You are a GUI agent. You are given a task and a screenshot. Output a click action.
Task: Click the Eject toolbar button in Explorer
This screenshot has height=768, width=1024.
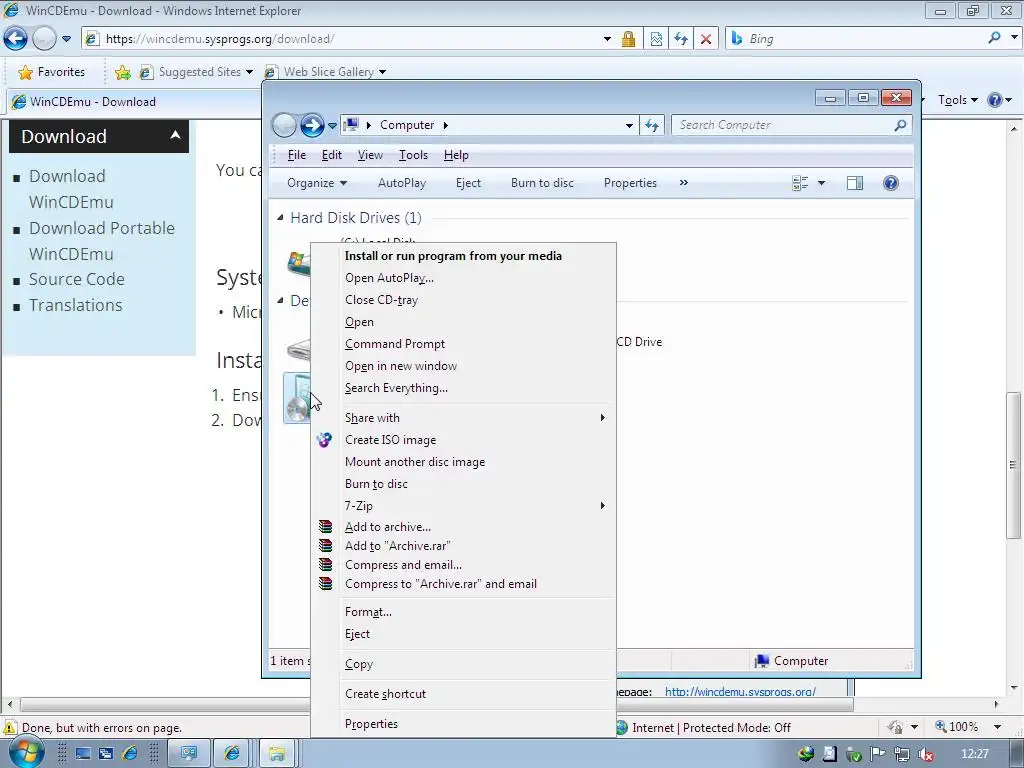click(x=468, y=183)
